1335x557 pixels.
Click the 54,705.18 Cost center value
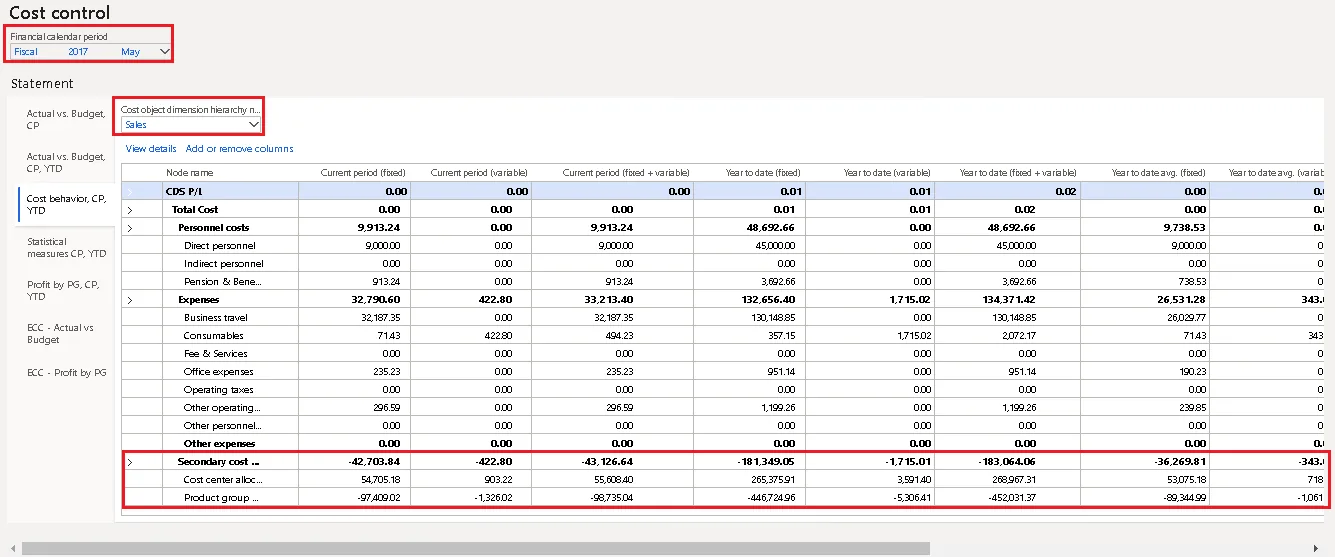(x=381, y=480)
